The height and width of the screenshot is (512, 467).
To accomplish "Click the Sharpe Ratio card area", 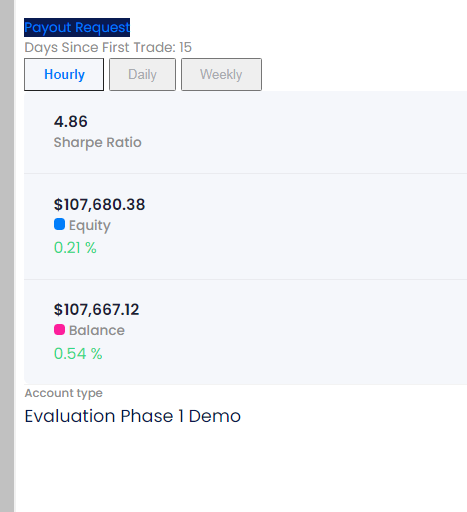I will (x=245, y=132).
